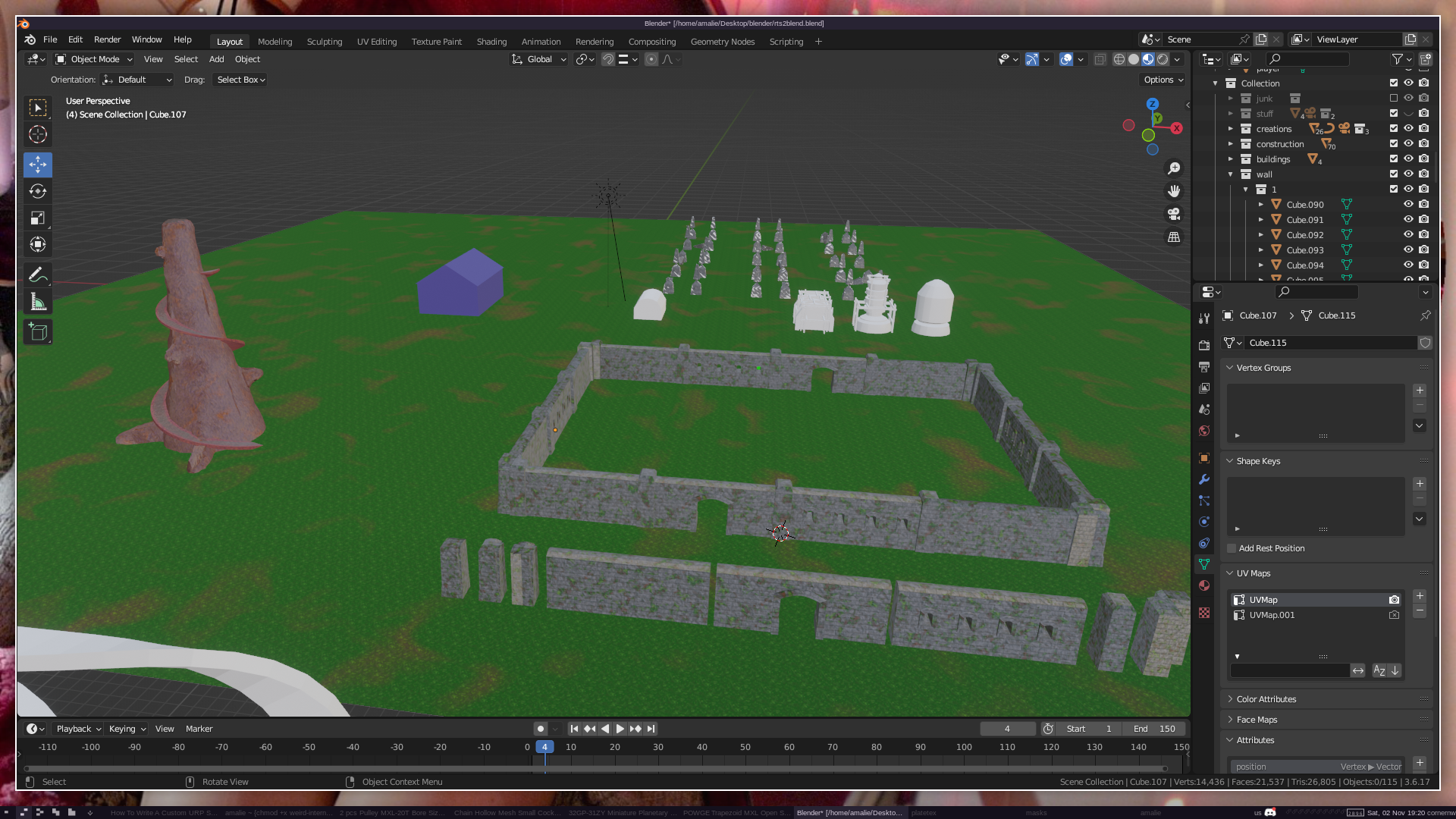
Task: Select UVMap.001 in UV Maps list
Action: point(1272,615)
